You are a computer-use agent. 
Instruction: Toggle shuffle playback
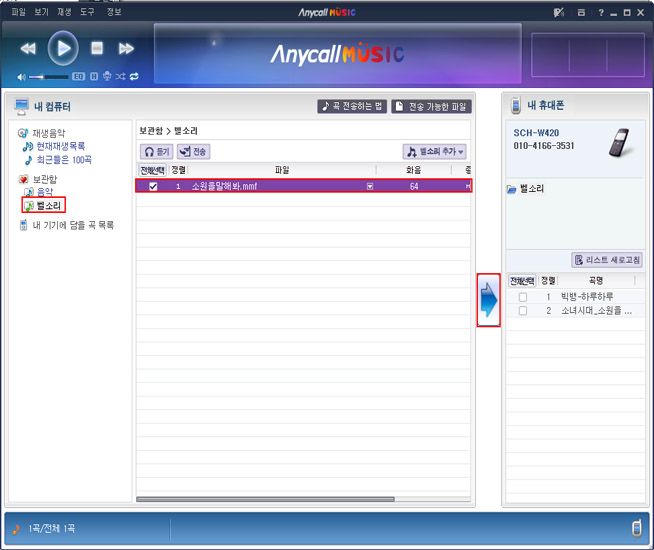(121, 76)
